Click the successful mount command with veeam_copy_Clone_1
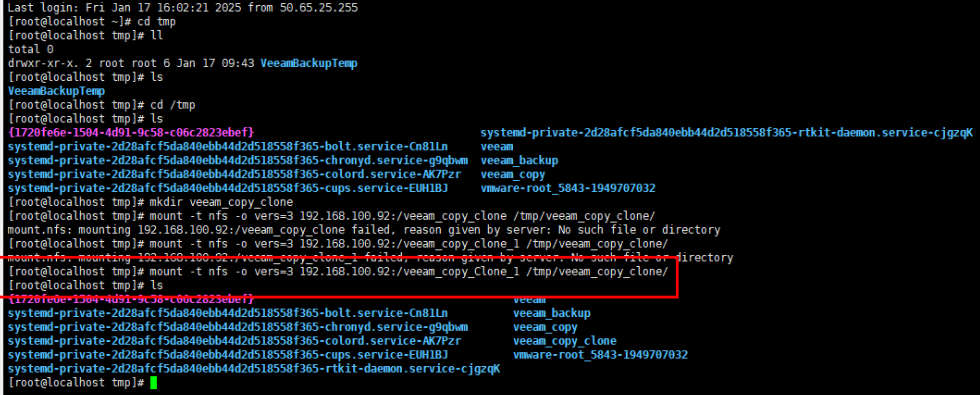 (338, 271)
